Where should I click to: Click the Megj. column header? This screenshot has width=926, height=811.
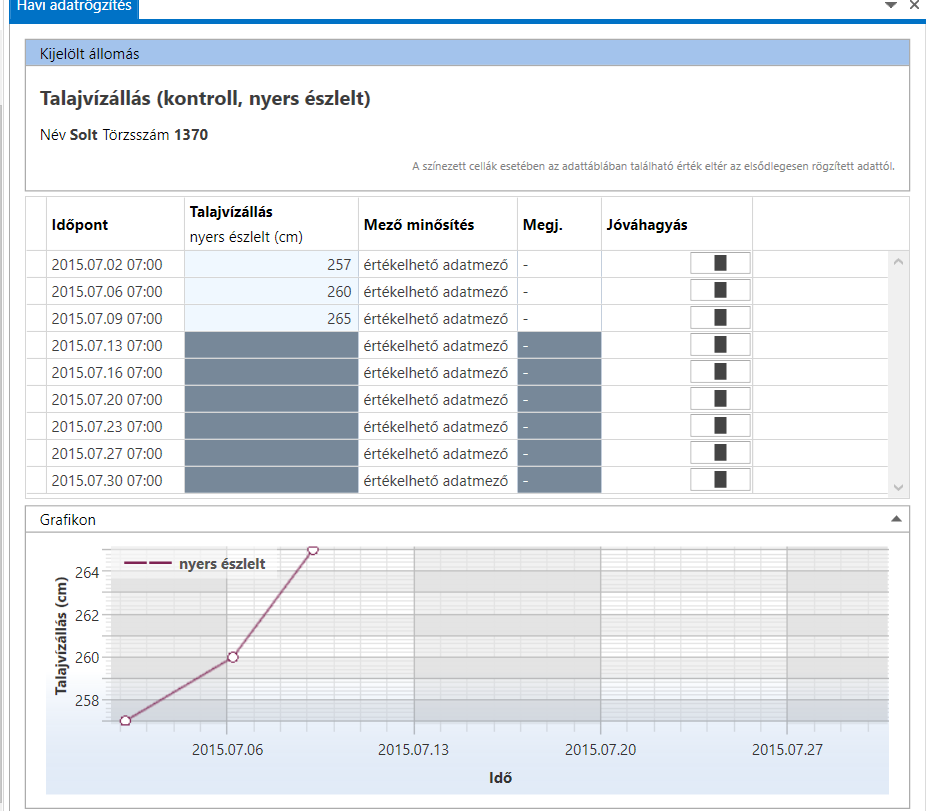(559, 224)
